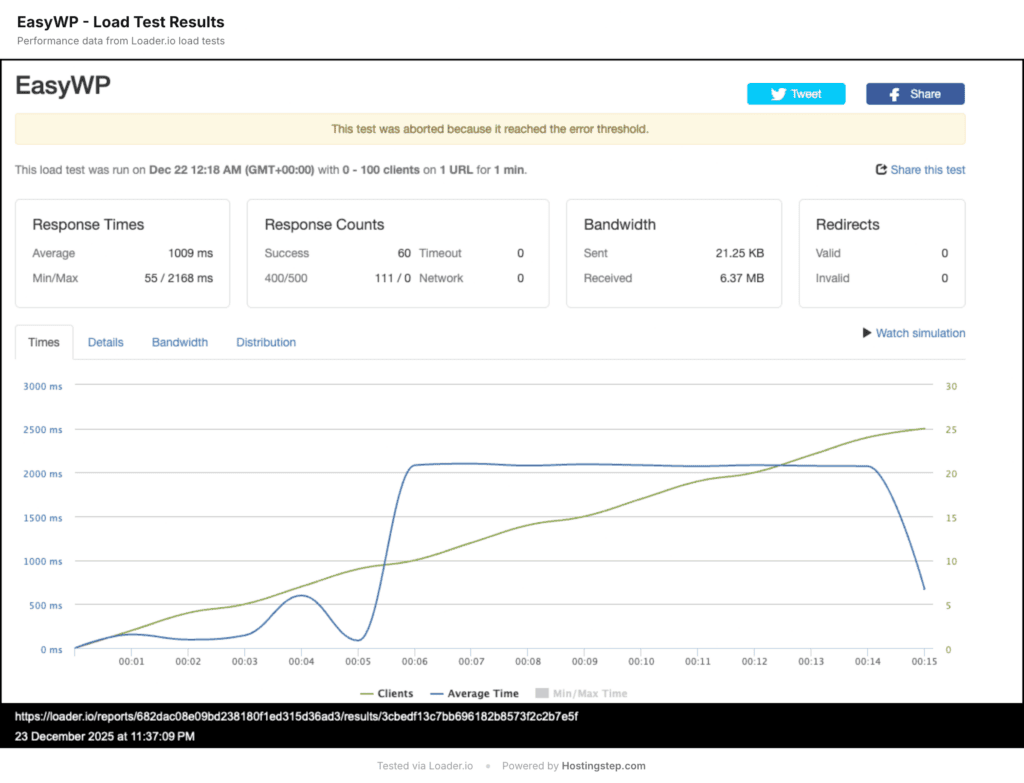Click the loader.io report URL
This screenshot has width=1024, height=783.
point(296,717)
